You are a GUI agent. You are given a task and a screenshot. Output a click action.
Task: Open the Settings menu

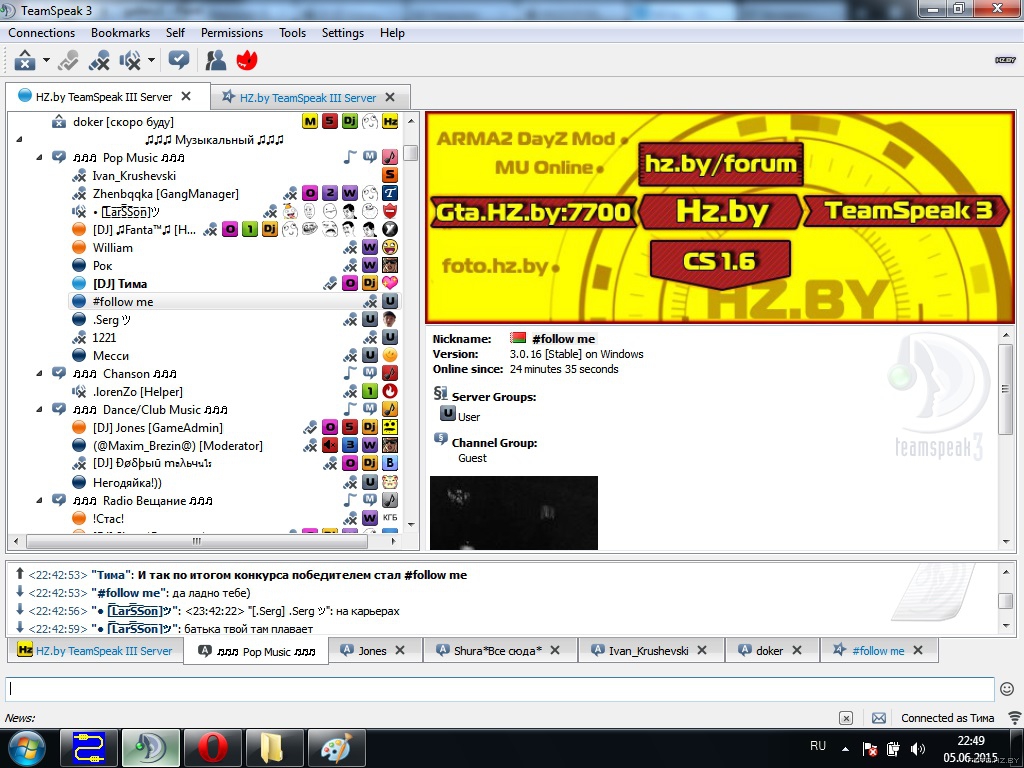coord(343,33)
